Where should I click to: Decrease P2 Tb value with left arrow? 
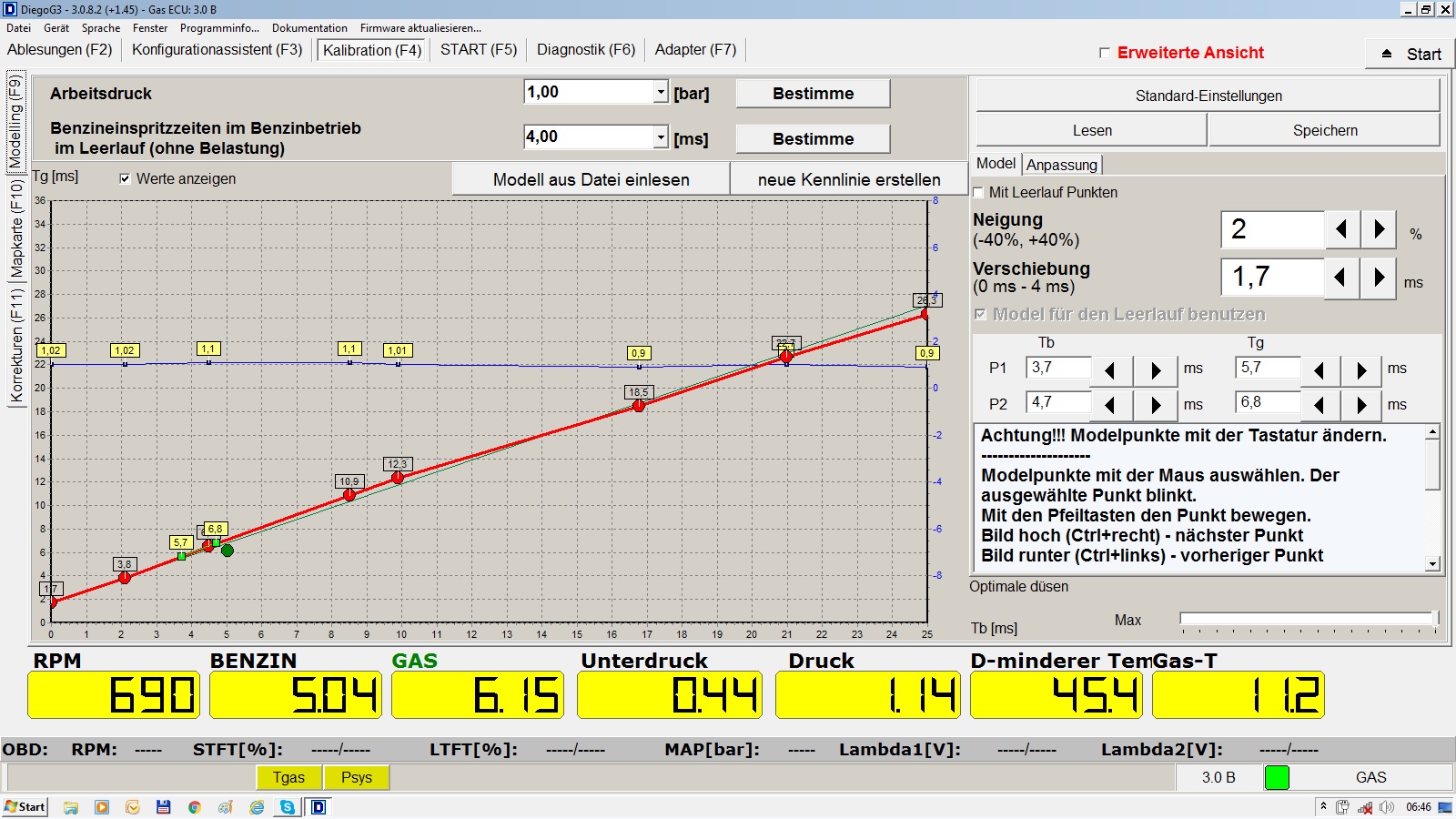coord(1110,404)
